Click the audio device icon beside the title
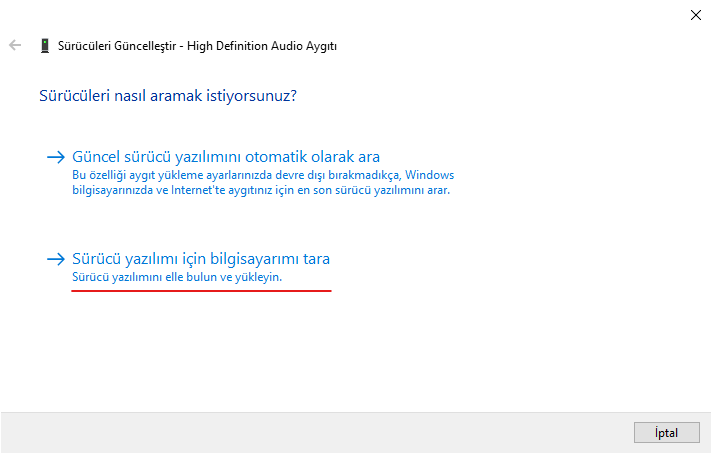Screen dimensions: 712x454 [x=44, y=46]
